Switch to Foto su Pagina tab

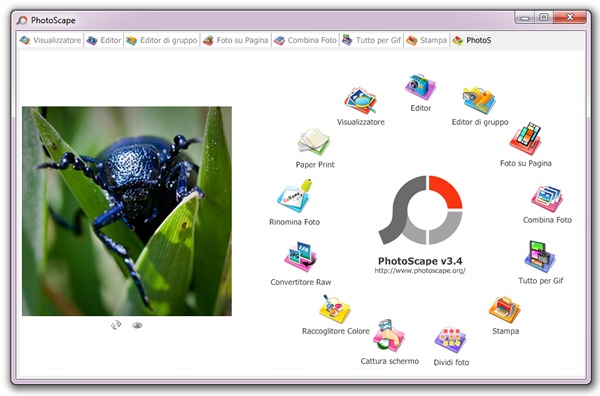(x=236, y=40)
